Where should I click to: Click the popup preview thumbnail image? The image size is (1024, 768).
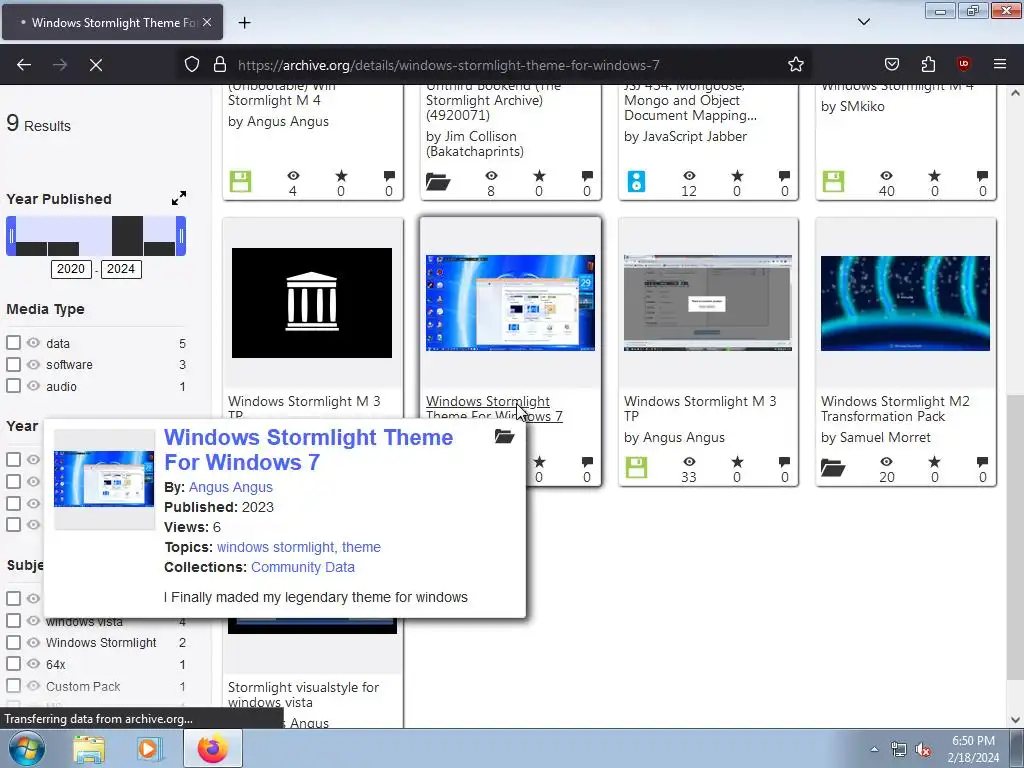coord(104,479)
